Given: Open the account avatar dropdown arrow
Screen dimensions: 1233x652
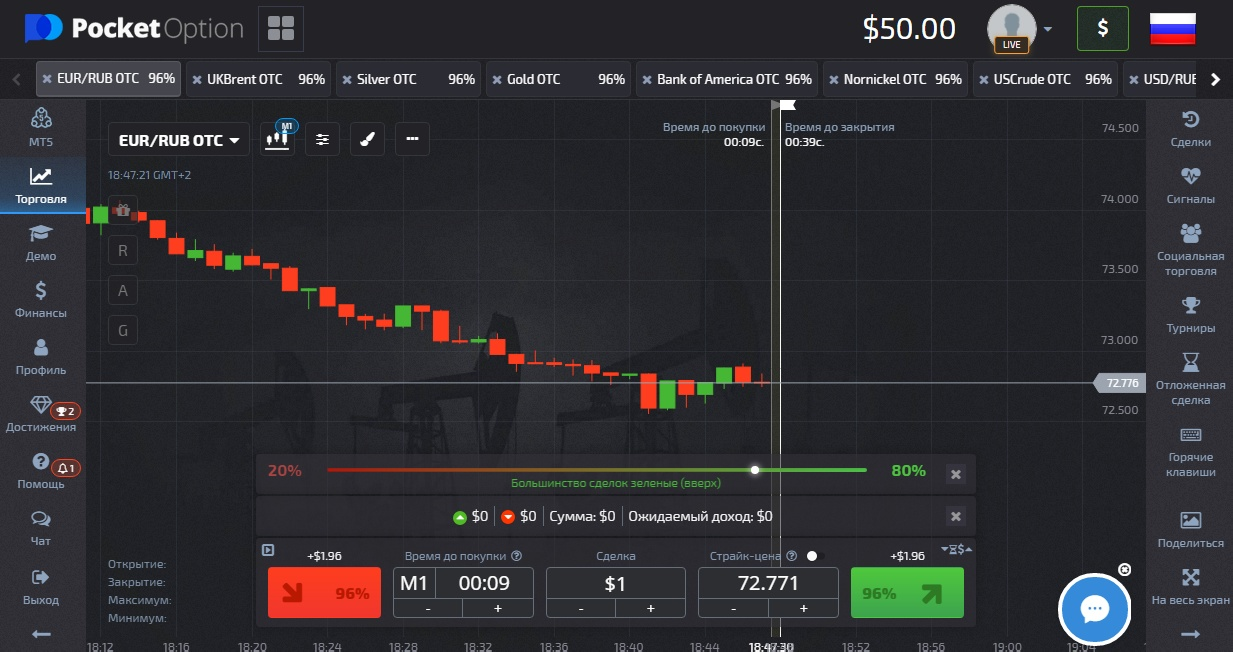Looking at the screenshot, I should [x=1048, y=29].
